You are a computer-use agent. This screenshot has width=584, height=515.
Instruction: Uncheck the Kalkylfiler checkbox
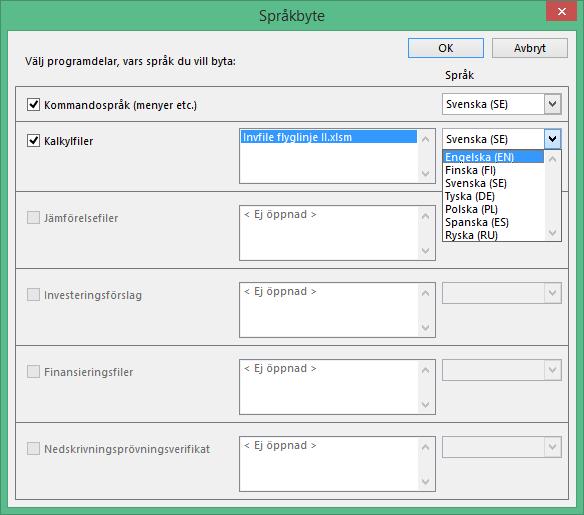(34, 141)
